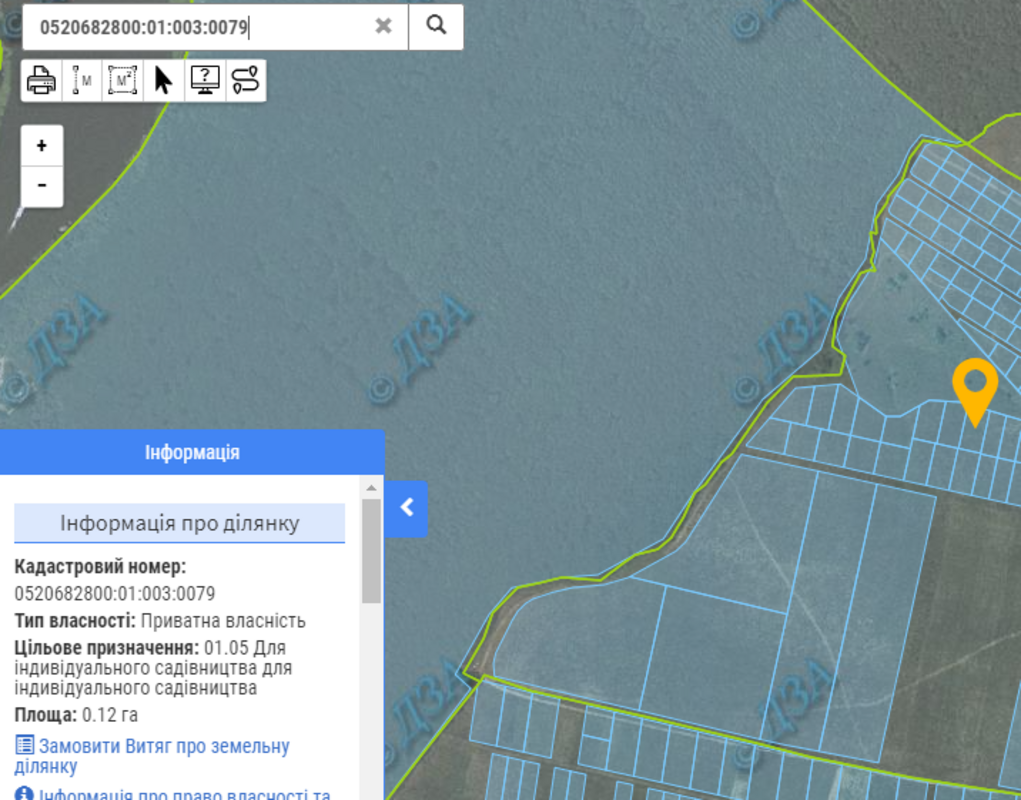Activate the arrow pointer select tool
Viewport: 1021px width, 800px height.
pyautogui.click(x=164, y=81)
